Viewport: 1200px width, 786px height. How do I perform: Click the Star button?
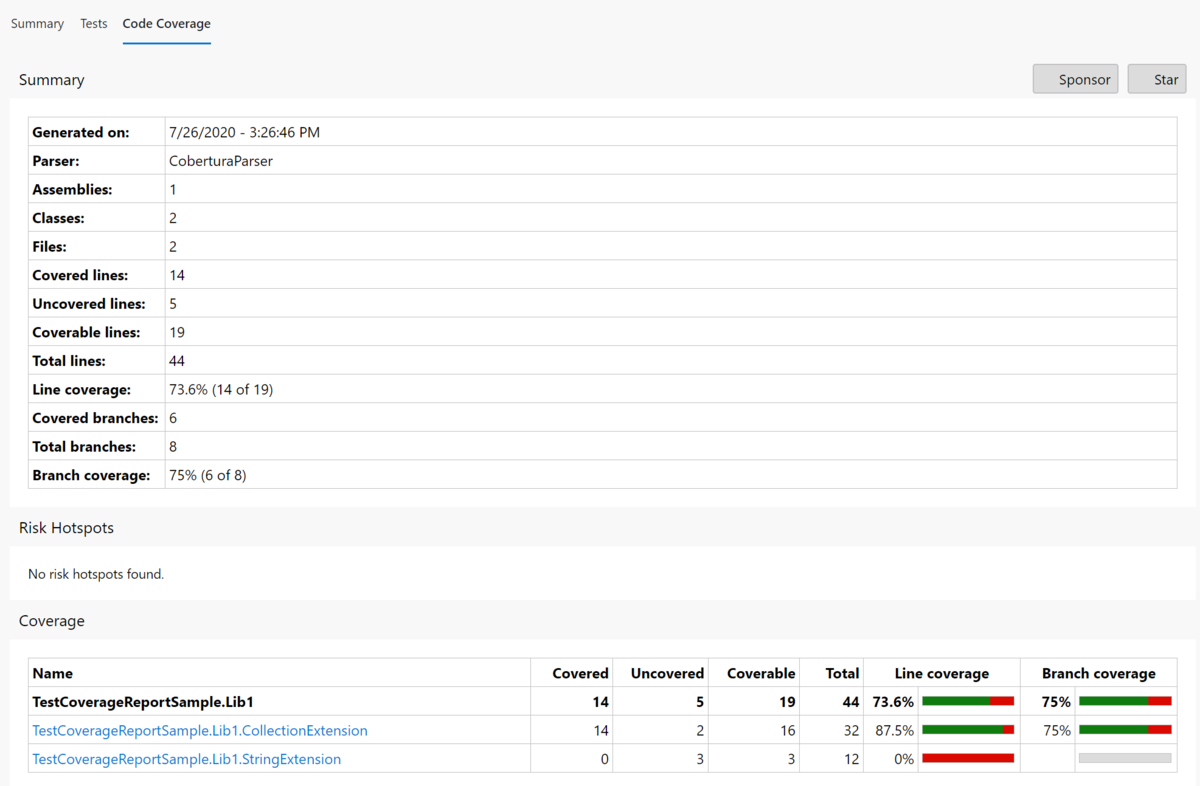[x=1157, y=79]
